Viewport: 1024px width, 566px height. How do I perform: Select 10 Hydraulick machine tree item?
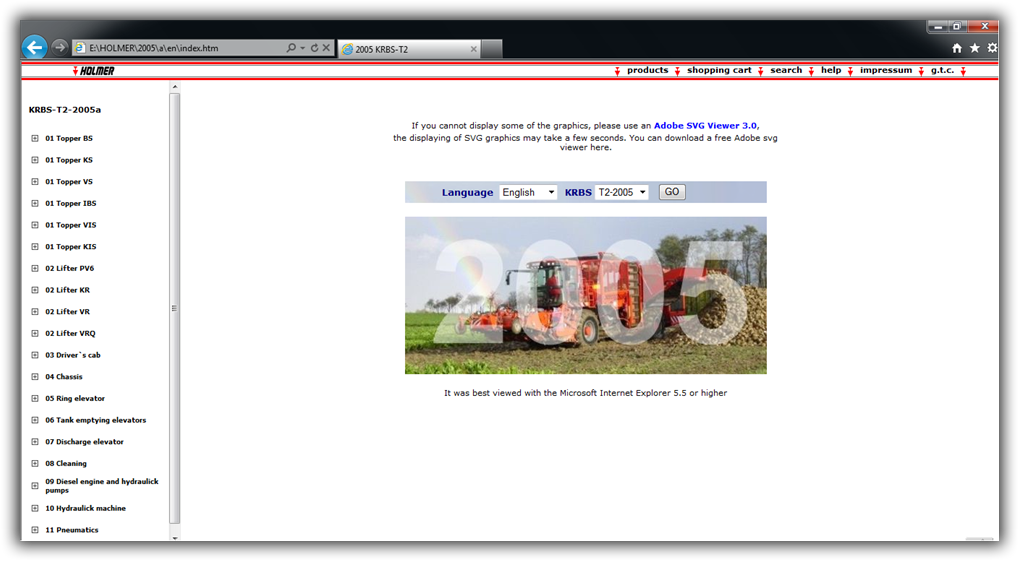pos(86,508)
